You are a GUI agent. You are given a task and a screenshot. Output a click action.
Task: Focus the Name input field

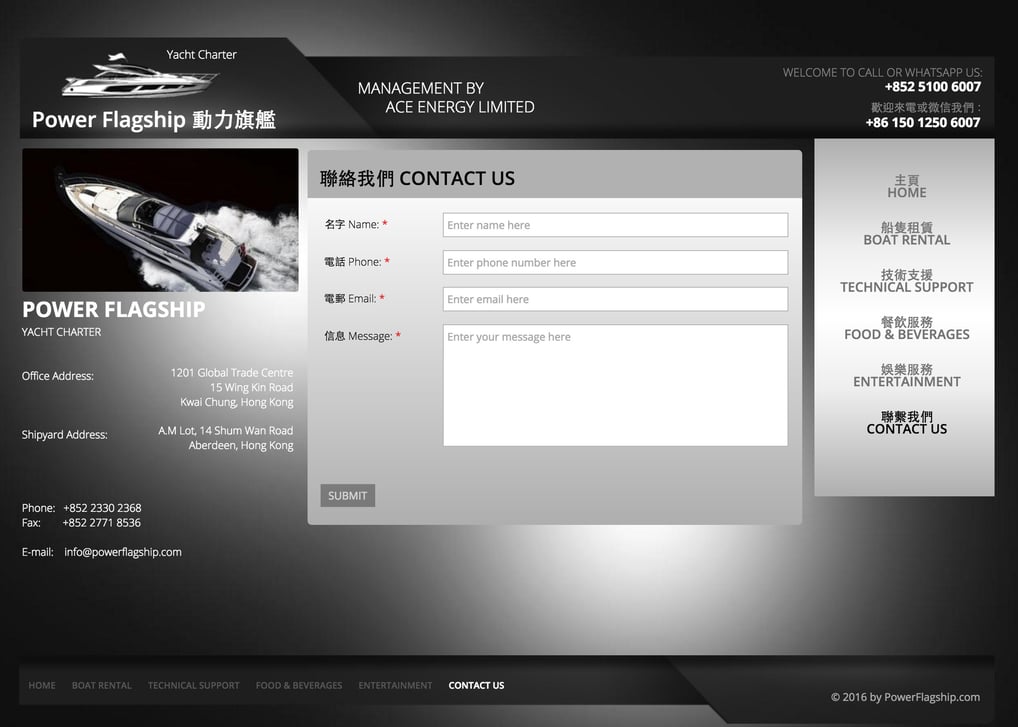(615, 225)
